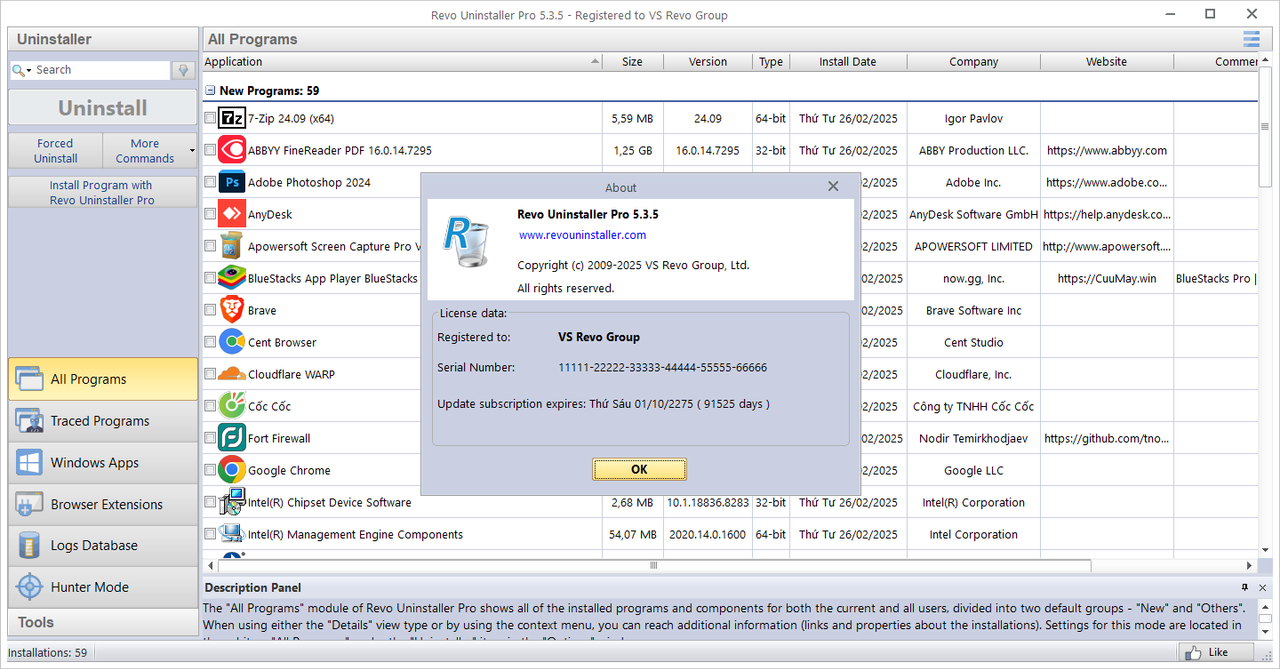Switch to Hunter Mode
Image resolution: width=1280 pixels, height=669 pixels.
tap(103, 587)
